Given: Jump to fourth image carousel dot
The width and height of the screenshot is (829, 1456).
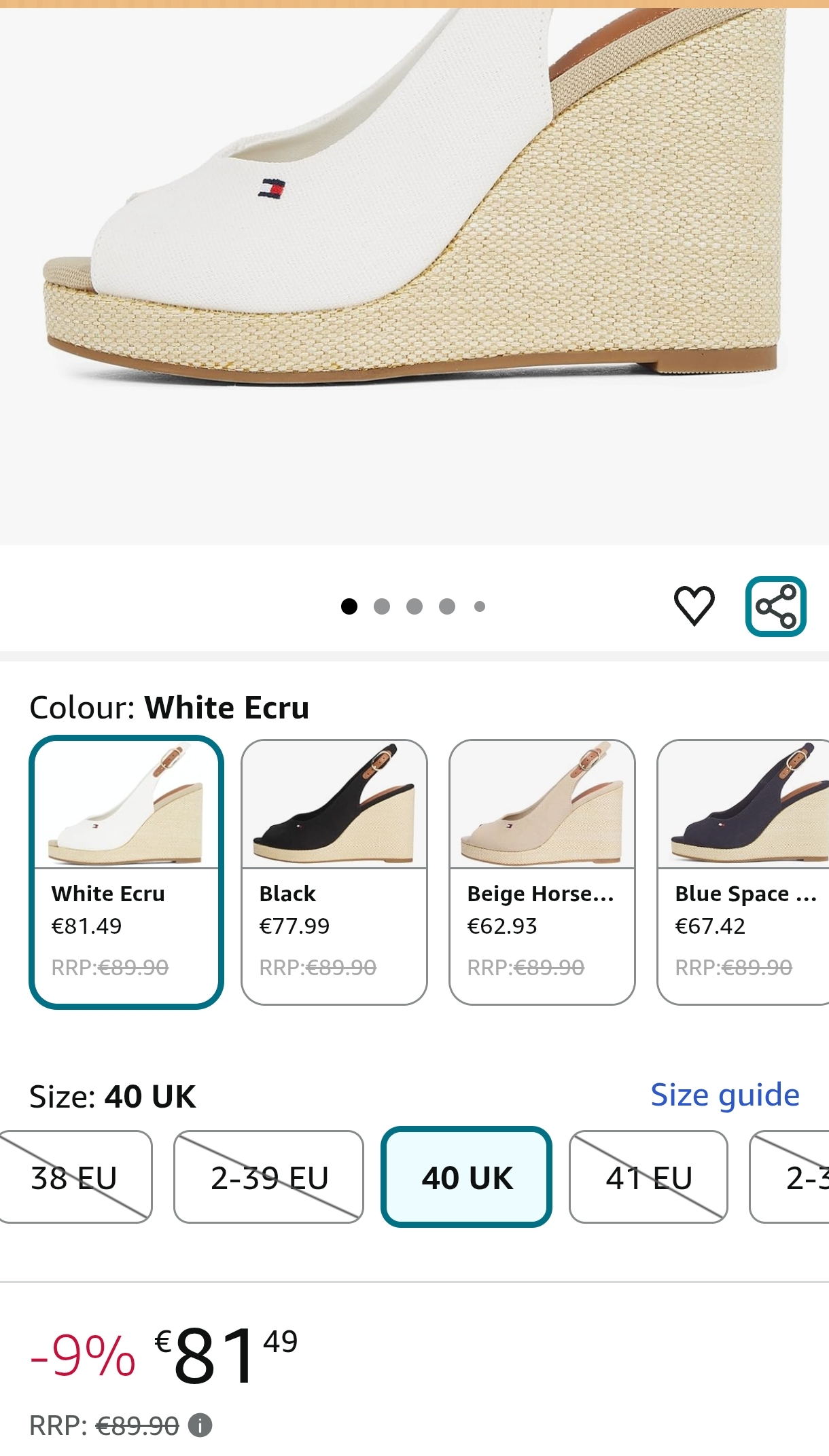Looking at the screenshot, I should click(447, 606).
